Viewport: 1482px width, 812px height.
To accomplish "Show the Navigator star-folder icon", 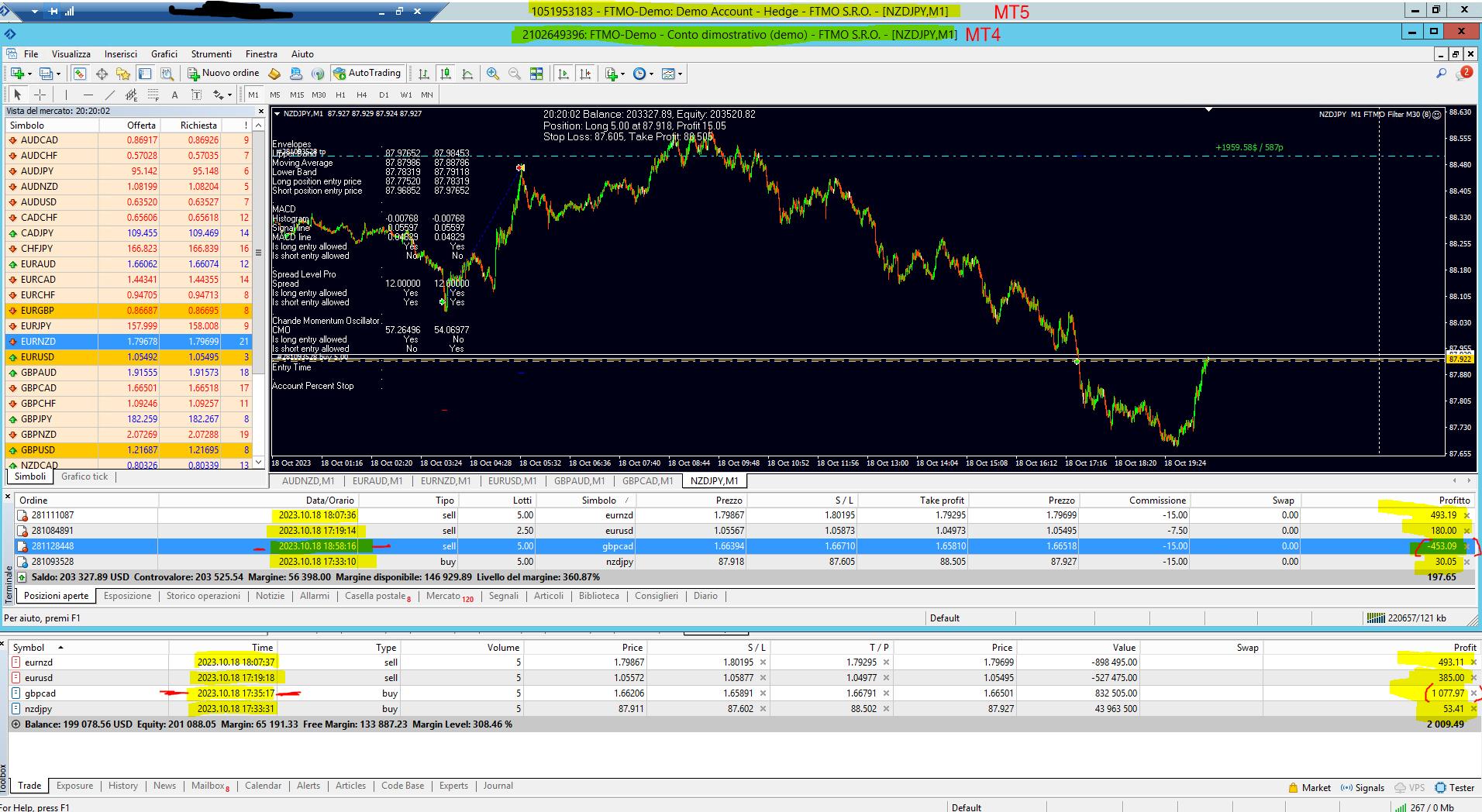I will click(x=123, y=74).
